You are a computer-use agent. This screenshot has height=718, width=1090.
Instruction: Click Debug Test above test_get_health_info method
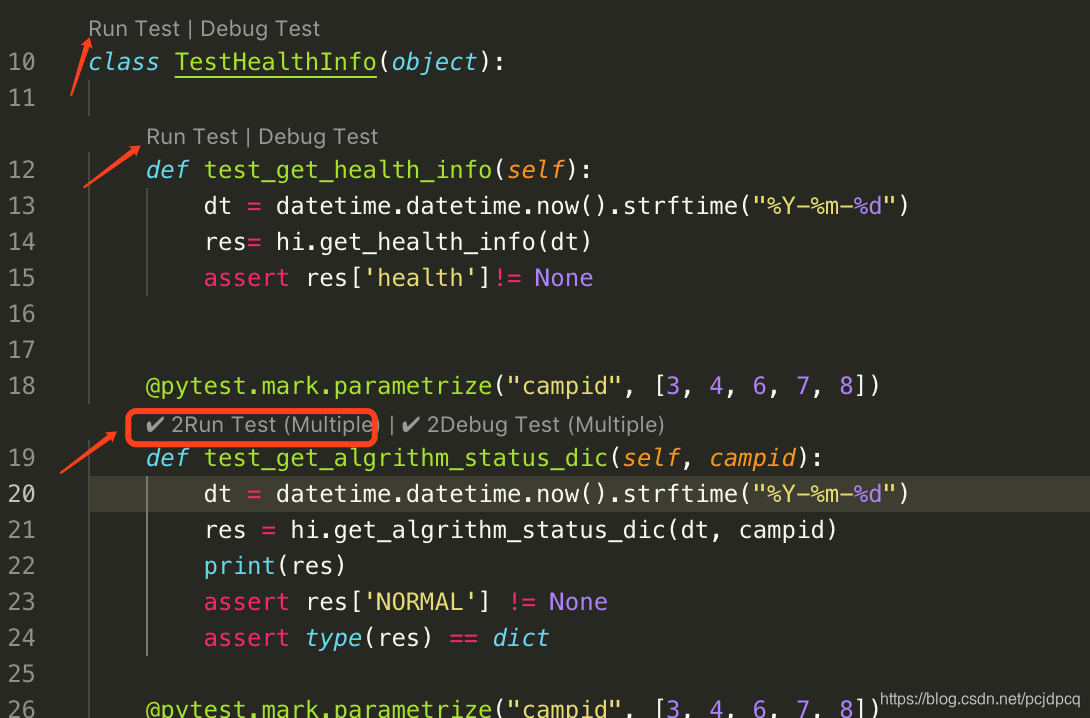click(318, 136)
